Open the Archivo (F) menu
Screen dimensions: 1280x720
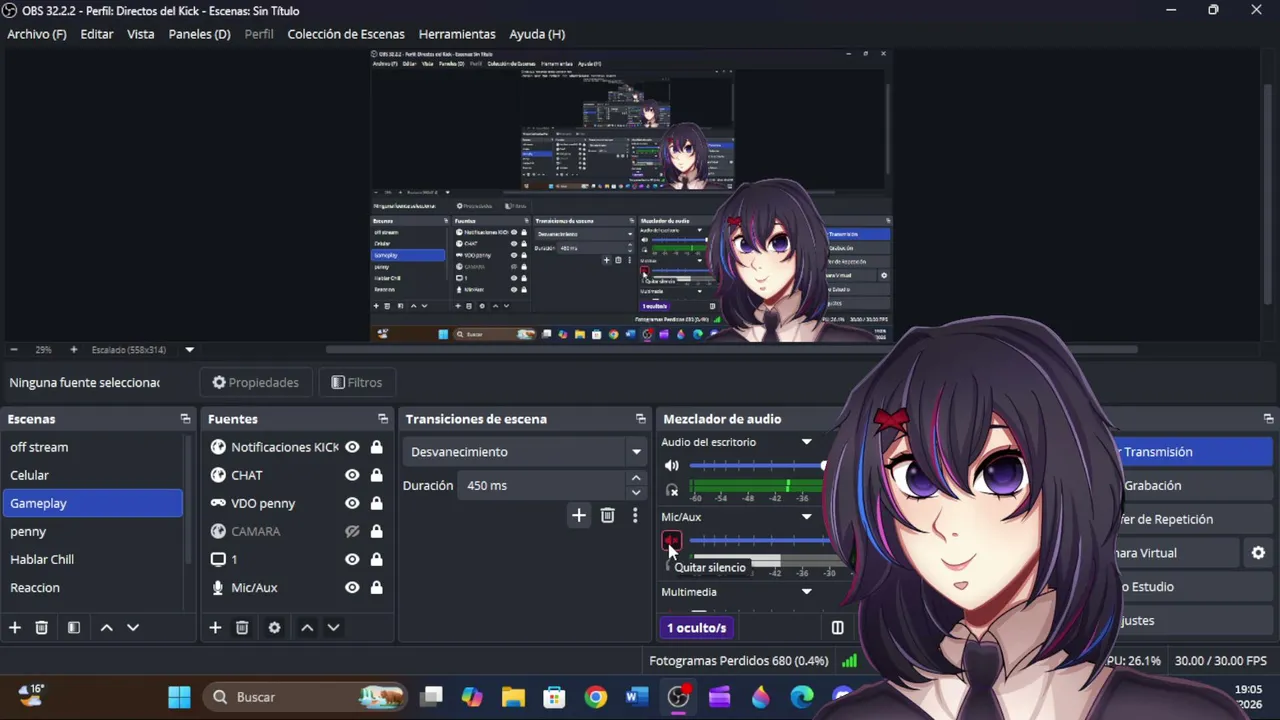point(37,34)
